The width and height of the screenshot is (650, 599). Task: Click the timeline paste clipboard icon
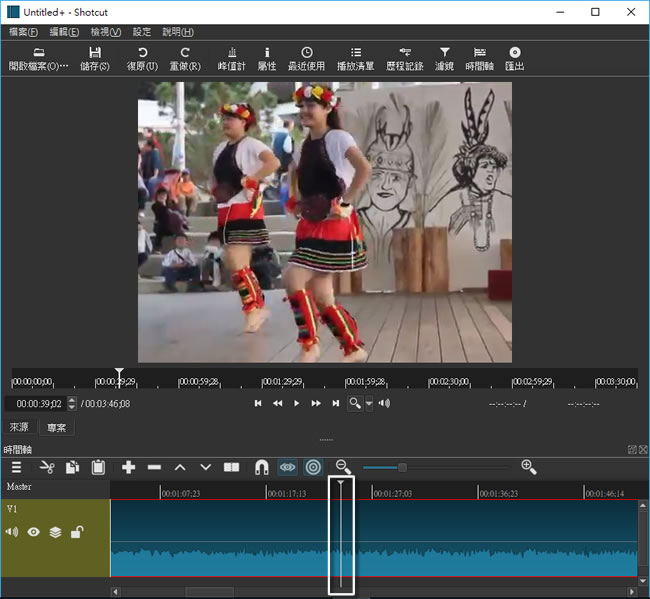[98, 467]
